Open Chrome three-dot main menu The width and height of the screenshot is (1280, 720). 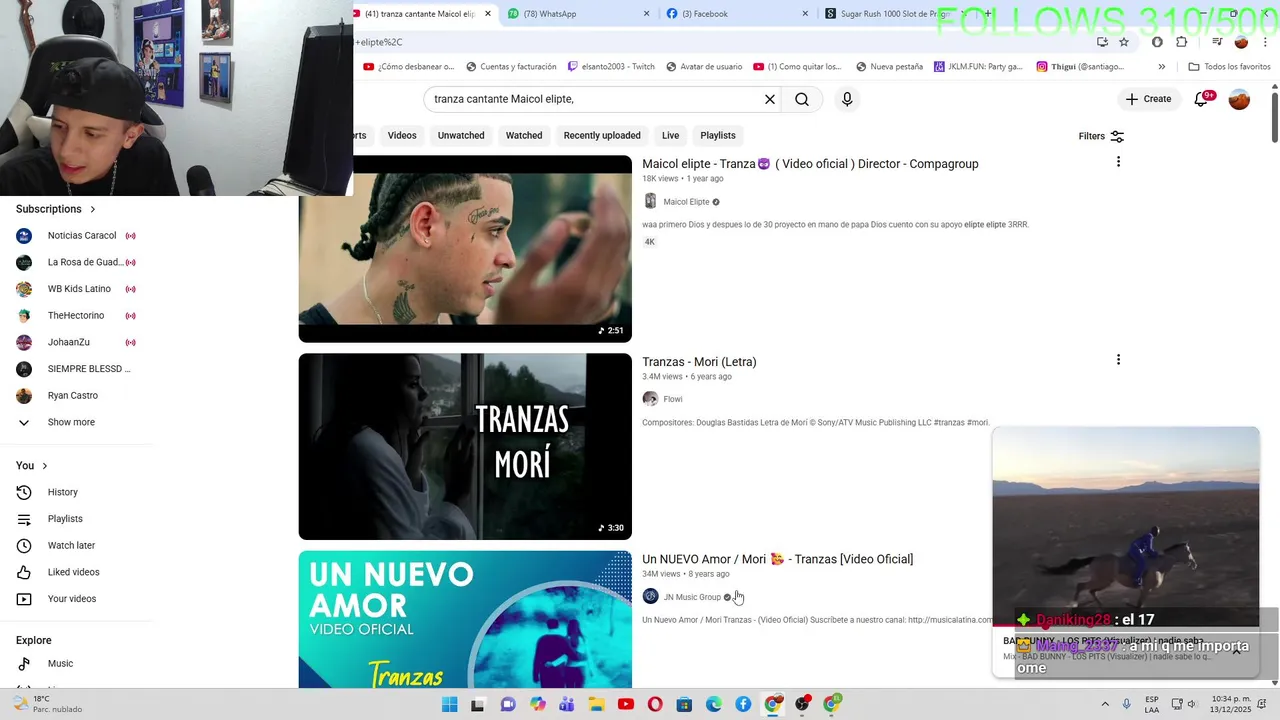point(1265,42)
